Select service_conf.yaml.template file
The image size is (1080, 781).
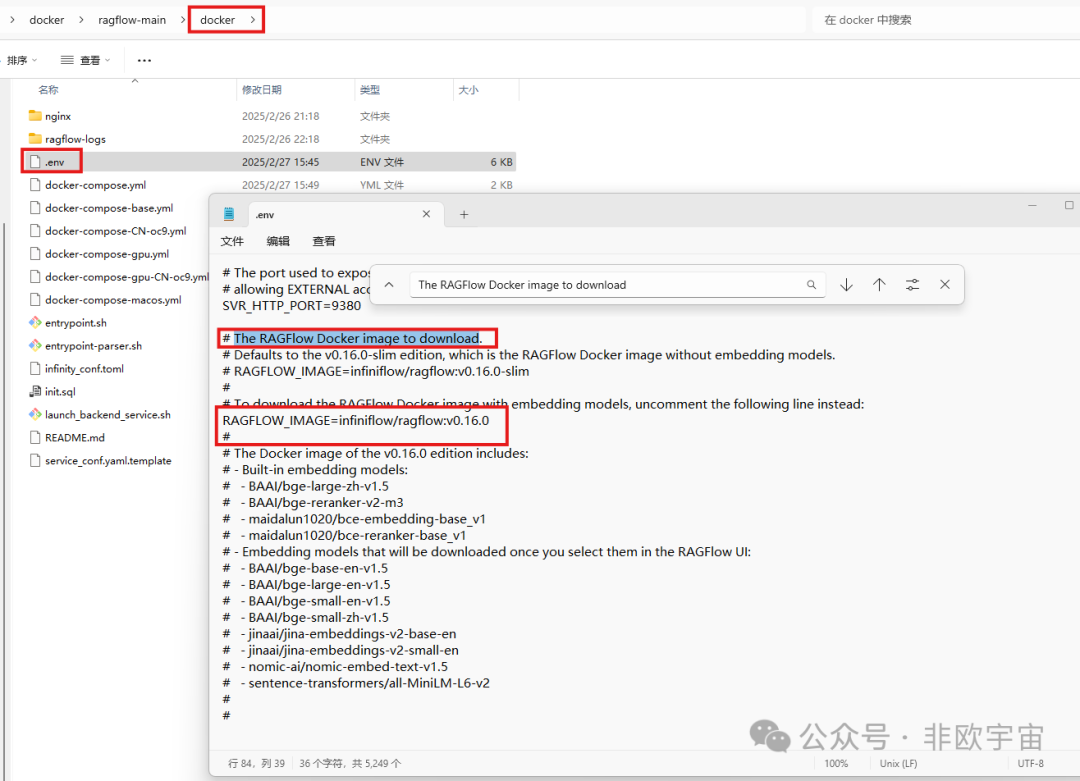point(108,460)
